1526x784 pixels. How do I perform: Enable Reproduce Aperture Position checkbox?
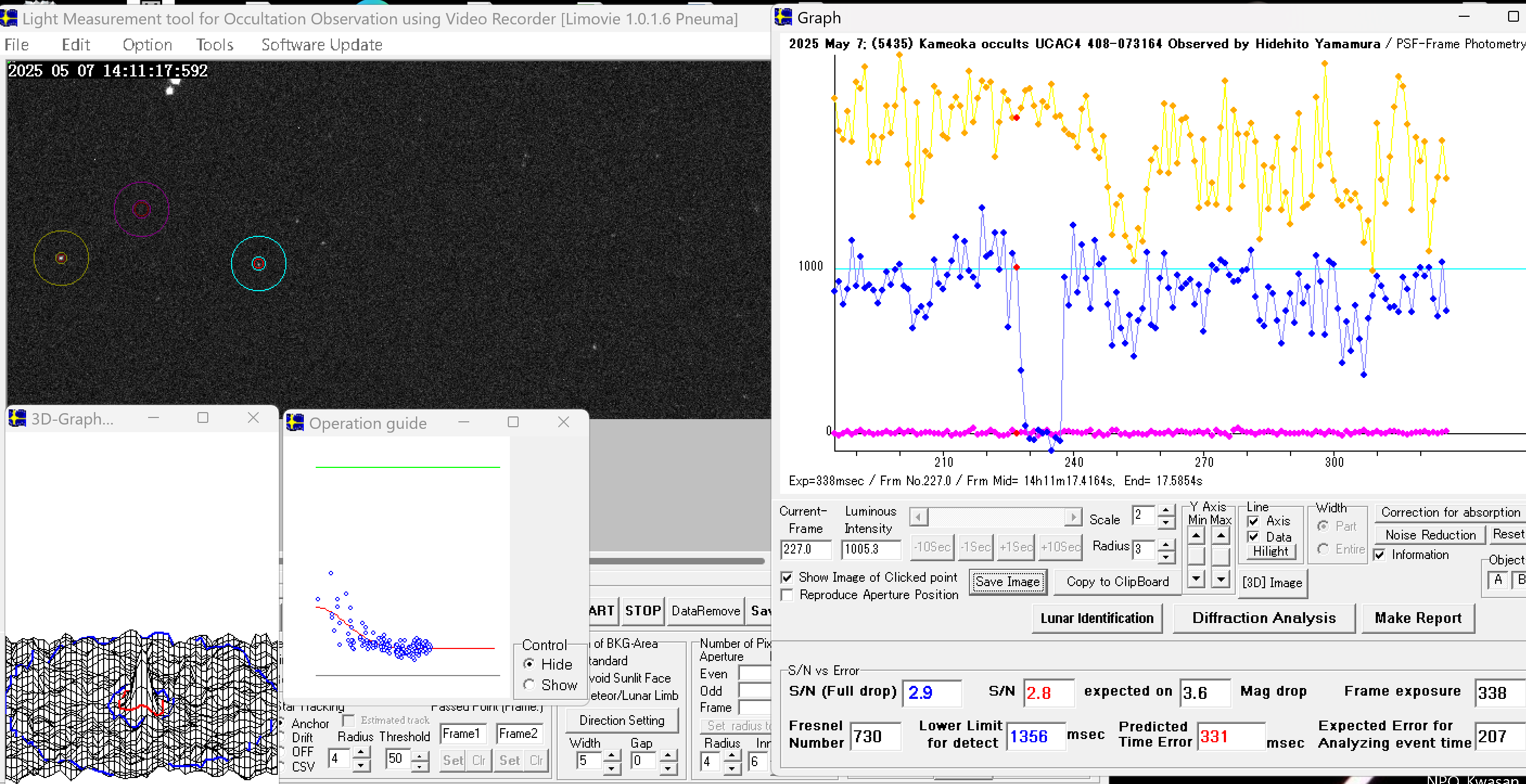787,595
